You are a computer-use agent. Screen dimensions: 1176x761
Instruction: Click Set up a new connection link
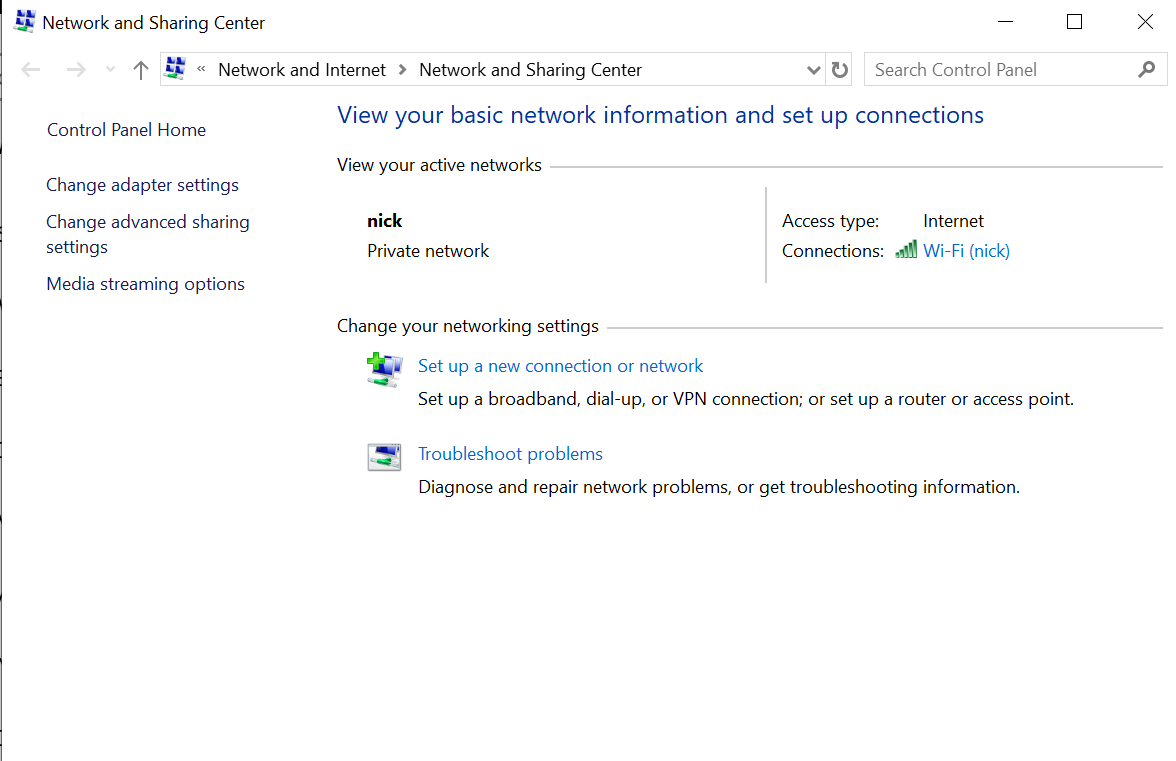point(560,366)
